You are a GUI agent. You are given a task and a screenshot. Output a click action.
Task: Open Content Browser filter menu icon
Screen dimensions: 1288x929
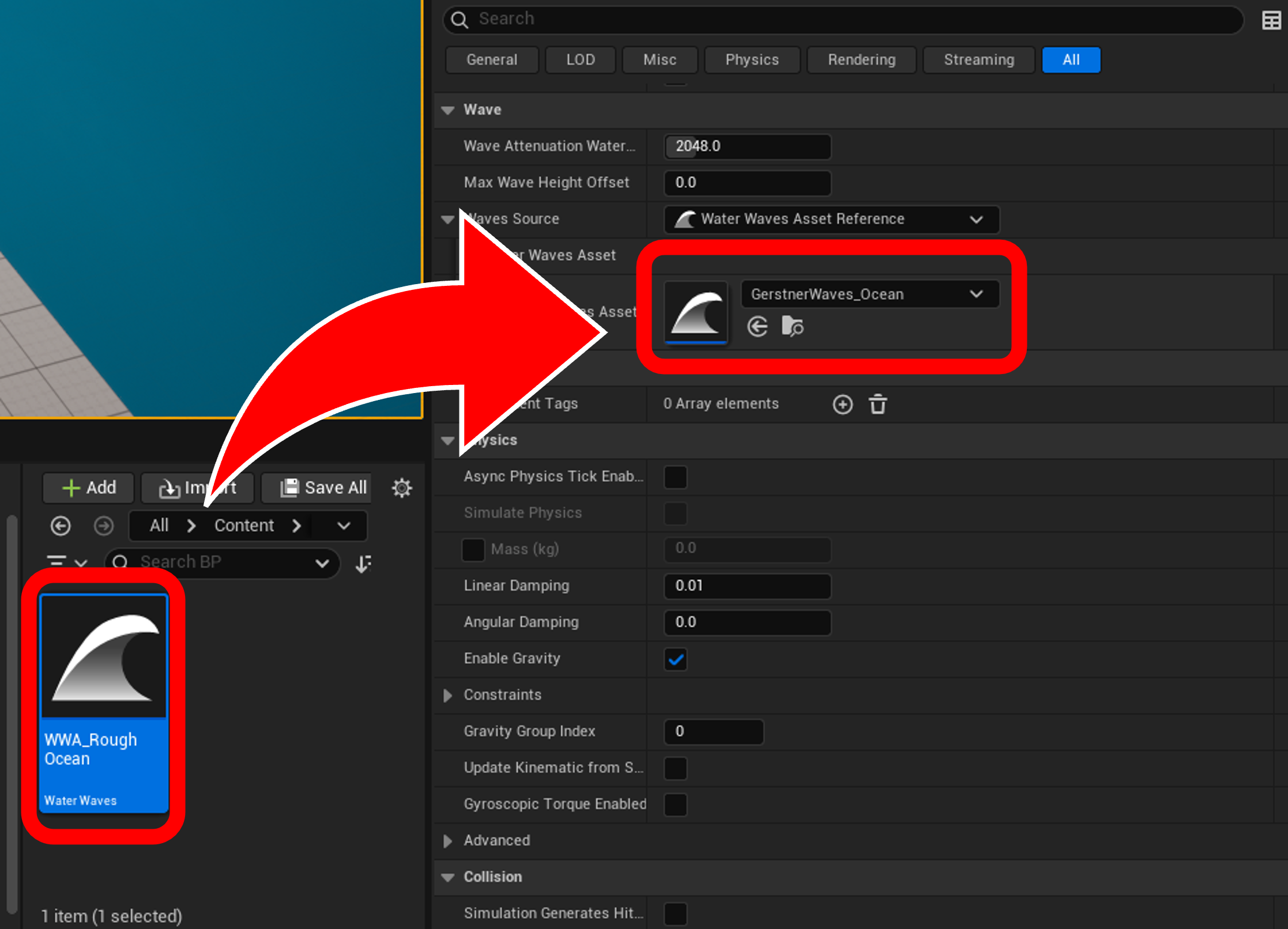(66, 562)
